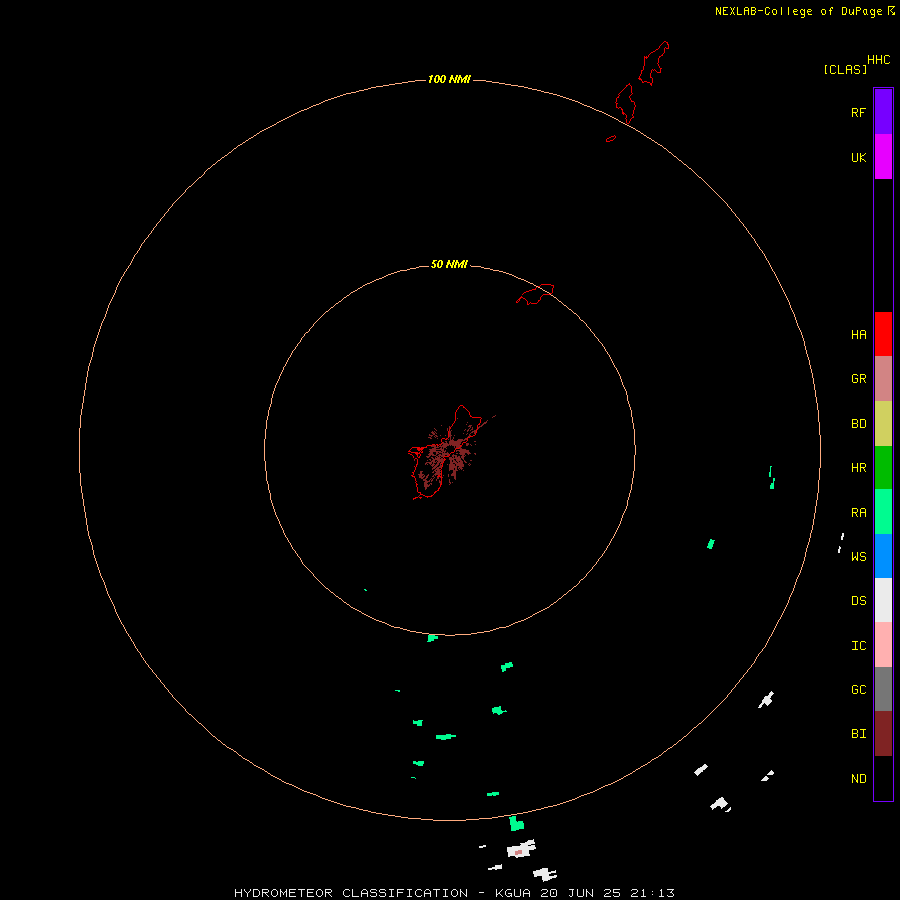
Task: Click the GC gray legend swatch
Action: [883, 689]
